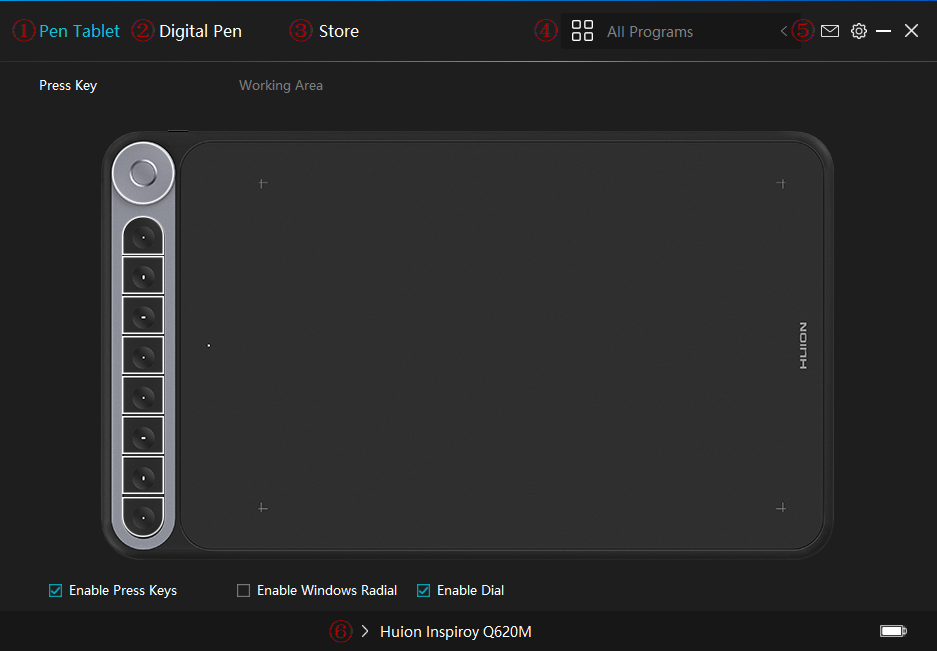Switch to the Digital Pen tab
The image size is (937, 651).
coord(200,31)
